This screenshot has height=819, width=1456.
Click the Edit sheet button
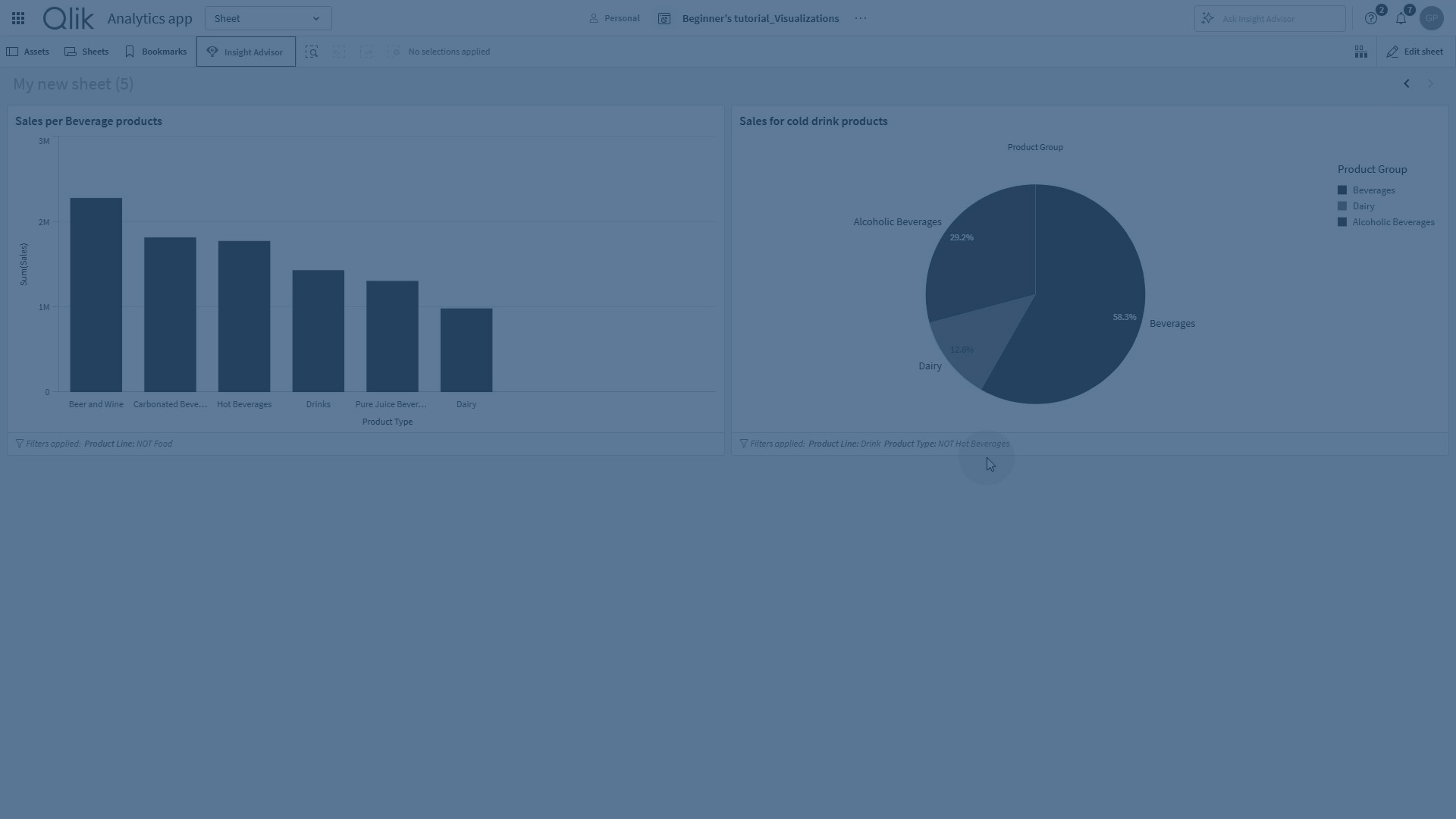click(x=1415, y=52)
